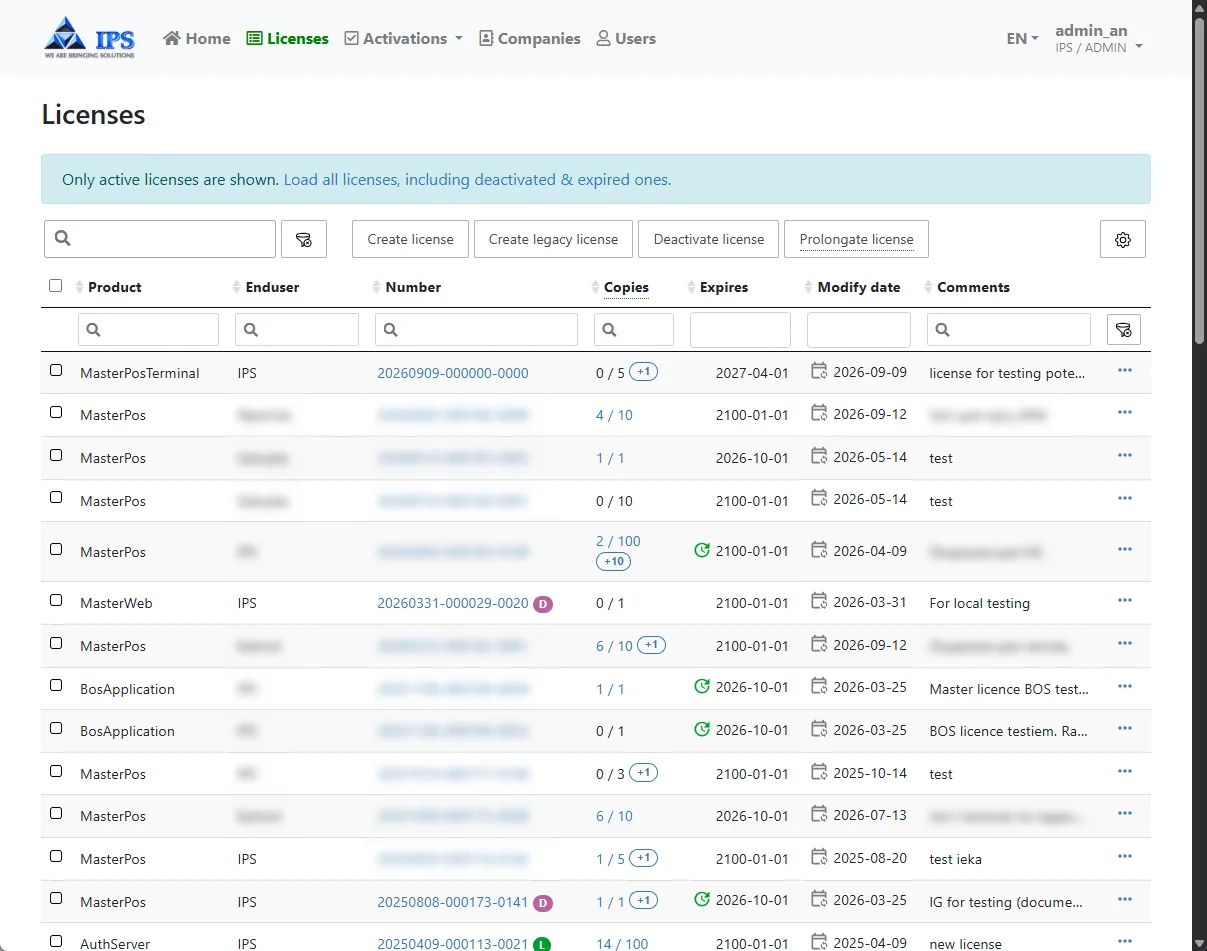This screenshot has height=951, width=1207.
Task: Click the Create legacy license button
Action: click(553, 240)
